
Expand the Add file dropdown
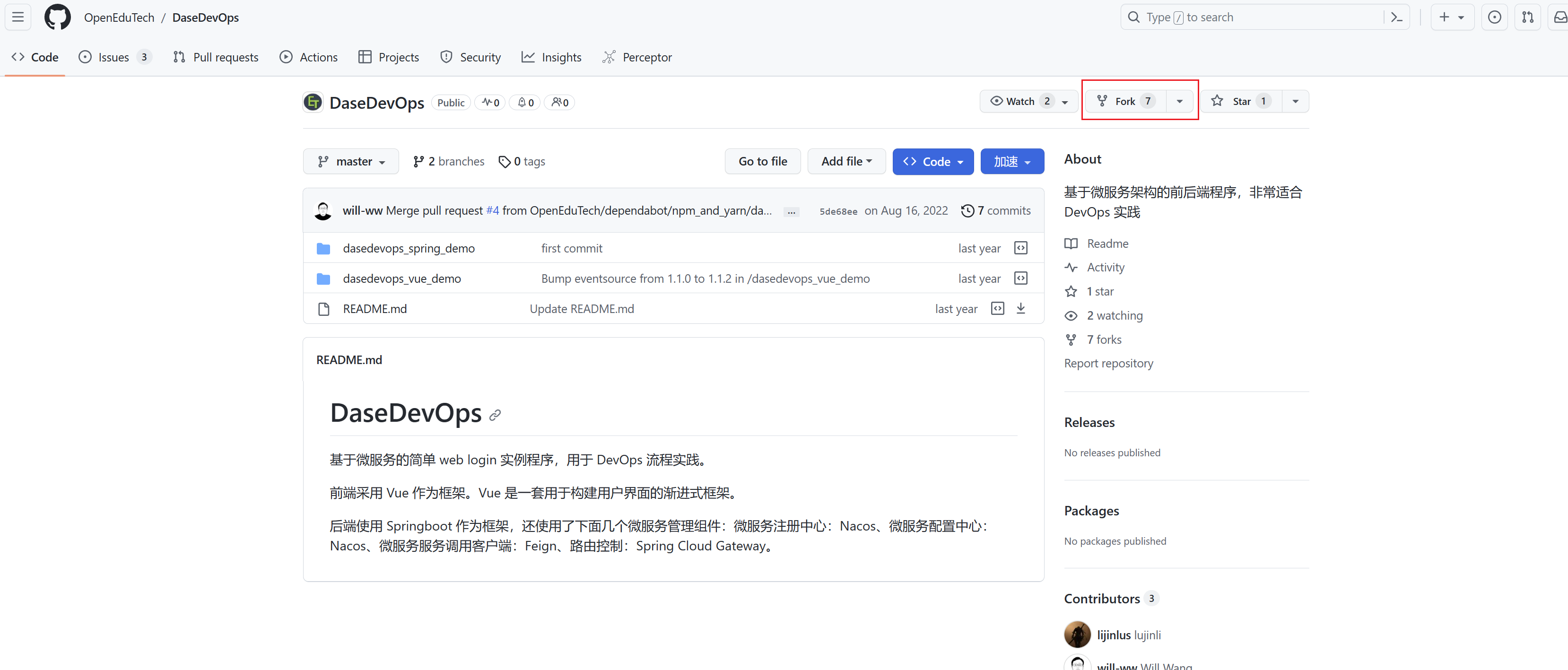846,161
